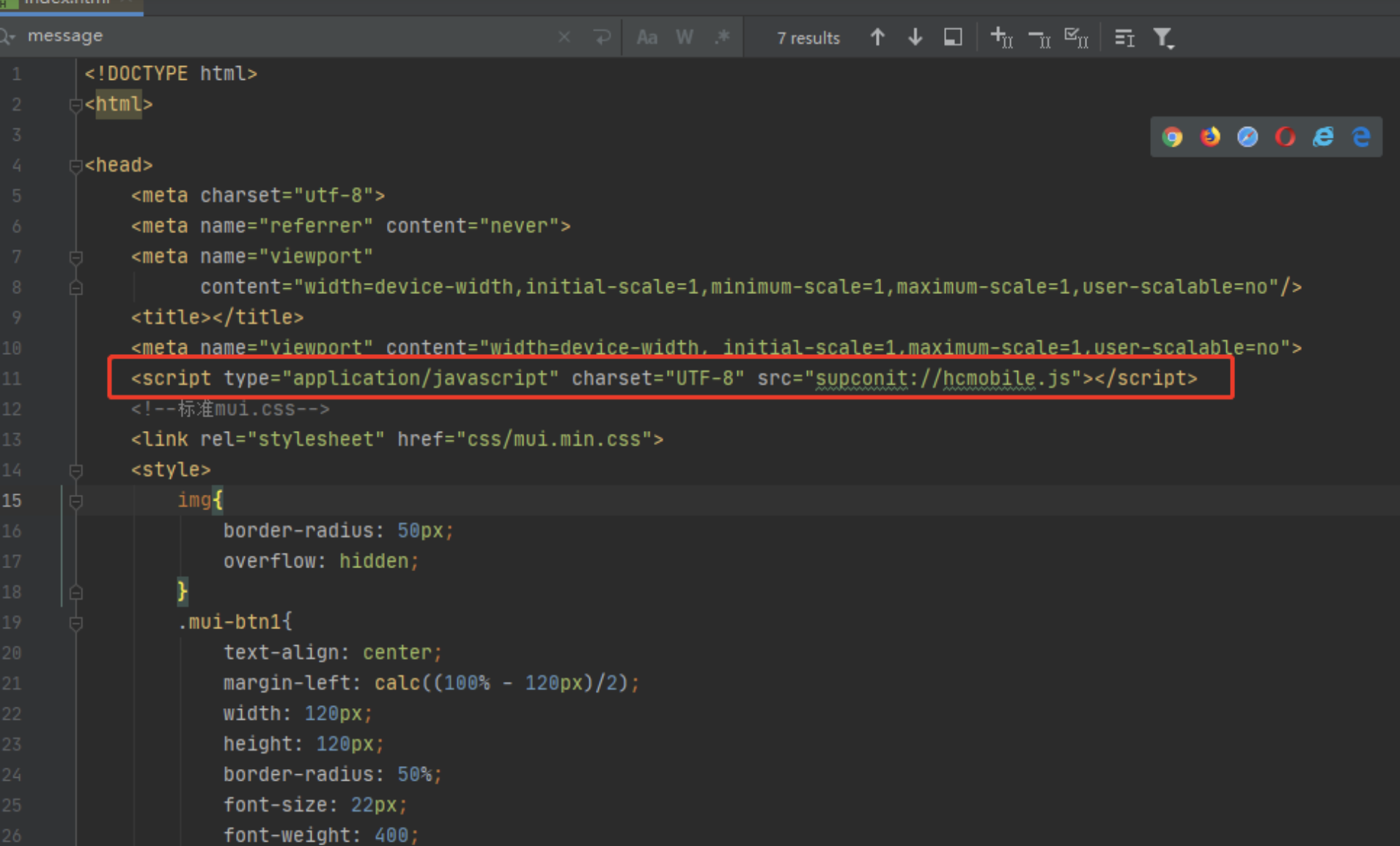Collapse the img rule fold
Image resolution: width=1400 pixels, height=846 pixels.
click(75, 501)
